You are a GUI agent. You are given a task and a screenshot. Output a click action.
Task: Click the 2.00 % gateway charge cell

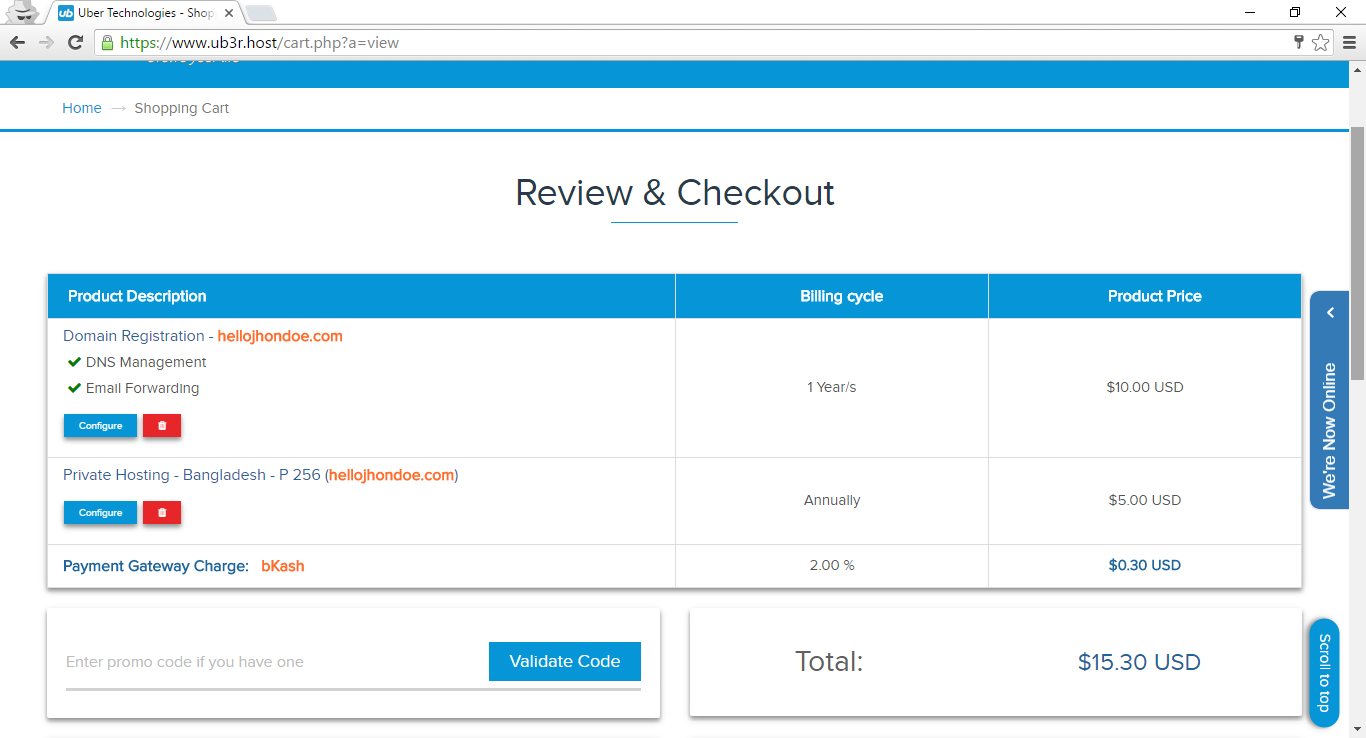point(832,565)
